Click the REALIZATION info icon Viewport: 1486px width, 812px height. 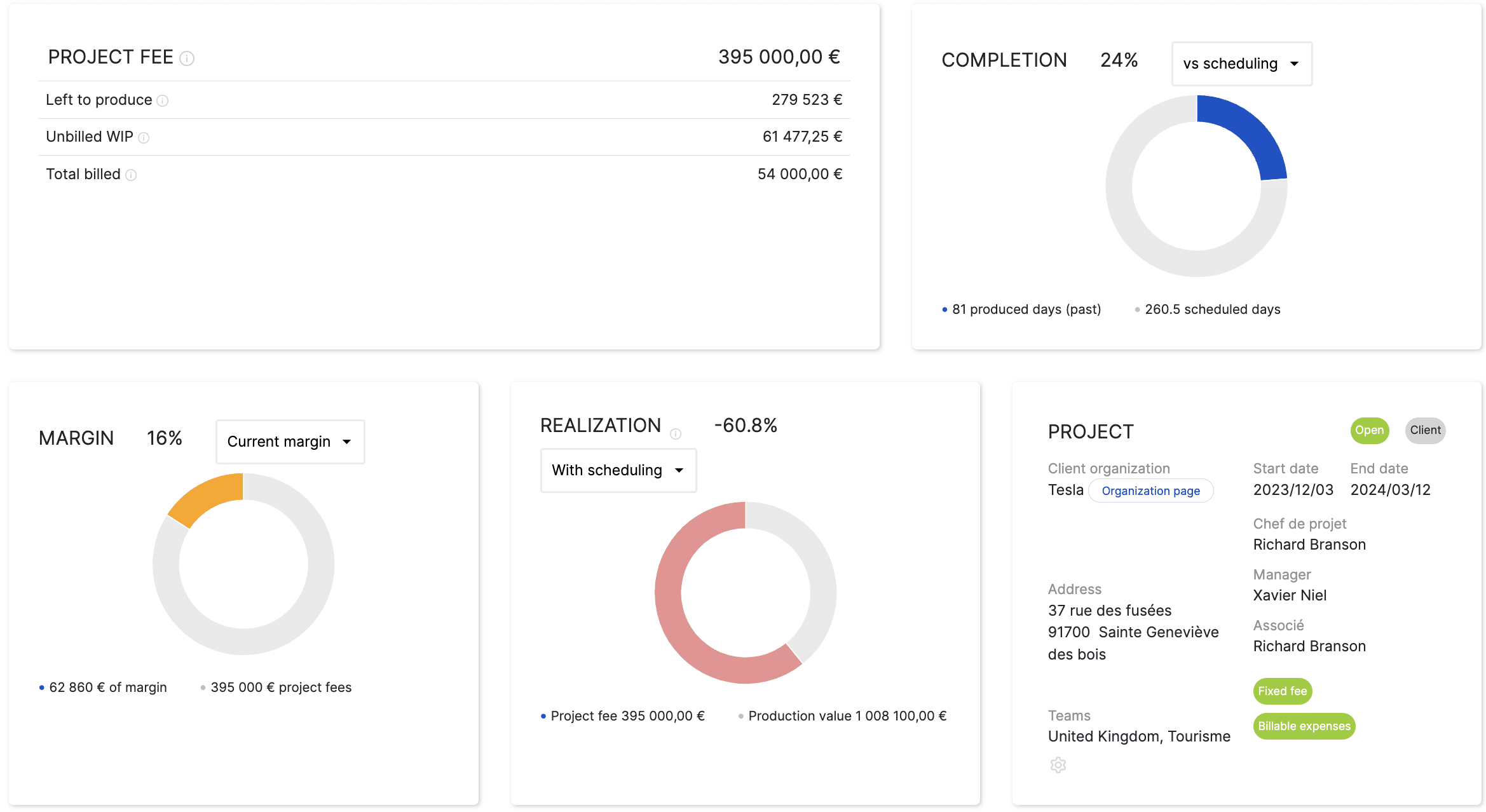[675, 433]
